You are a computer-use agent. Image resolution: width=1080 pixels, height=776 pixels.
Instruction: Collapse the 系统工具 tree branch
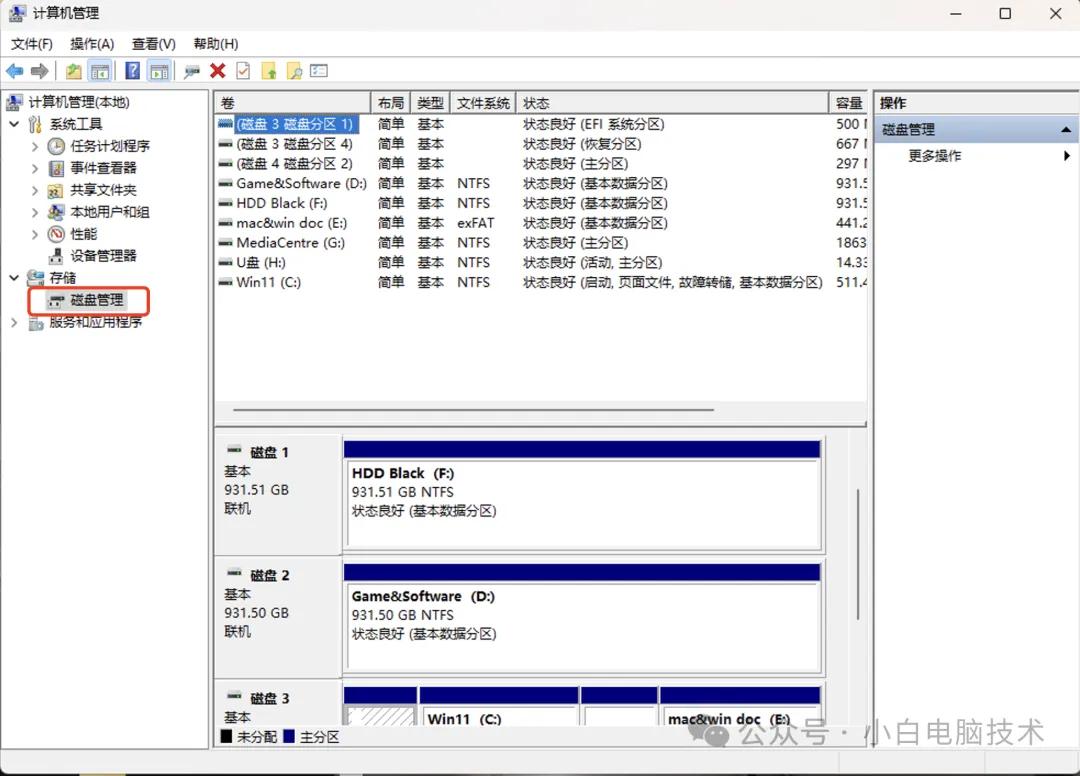pos(14,123)
